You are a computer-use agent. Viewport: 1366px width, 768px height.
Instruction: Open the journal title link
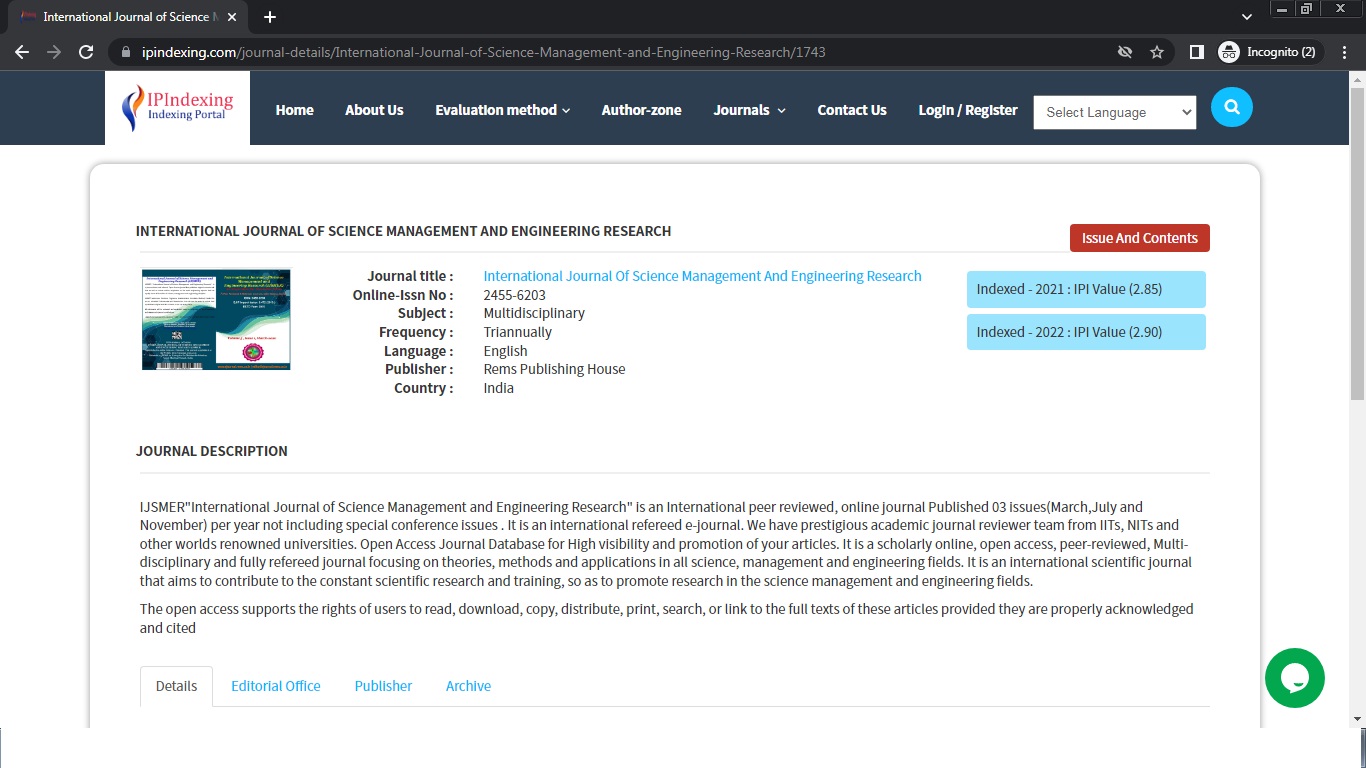pyautogui.click(x=702, y=276)
